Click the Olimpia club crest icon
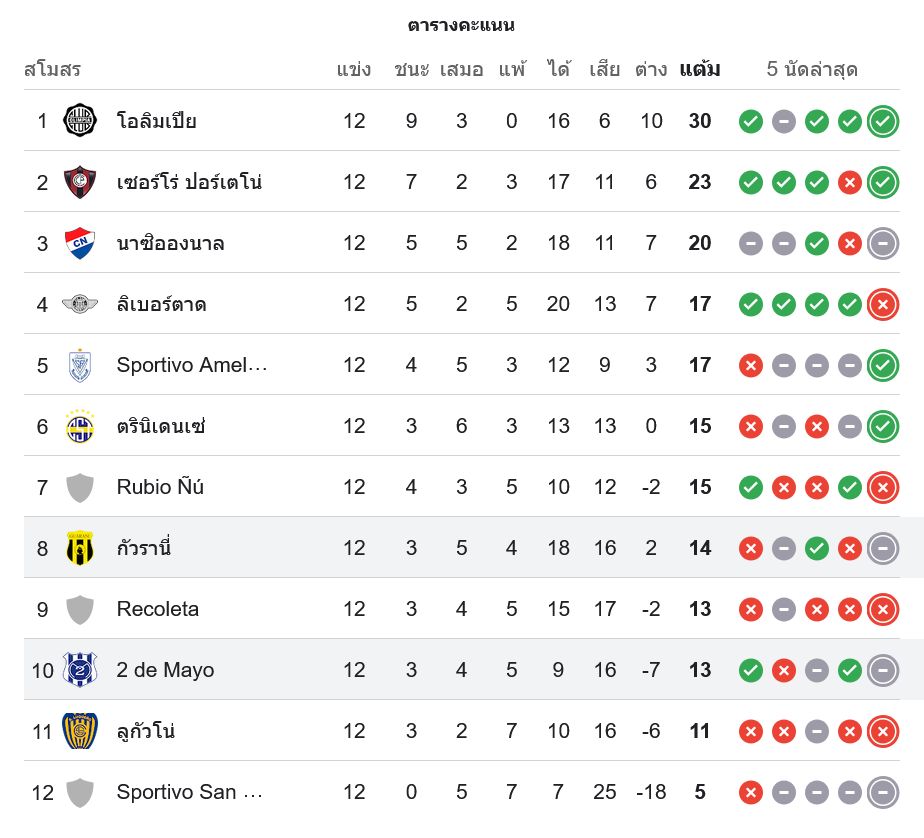Viewport: 924px width, 838px height. click(x=80, y=121)
